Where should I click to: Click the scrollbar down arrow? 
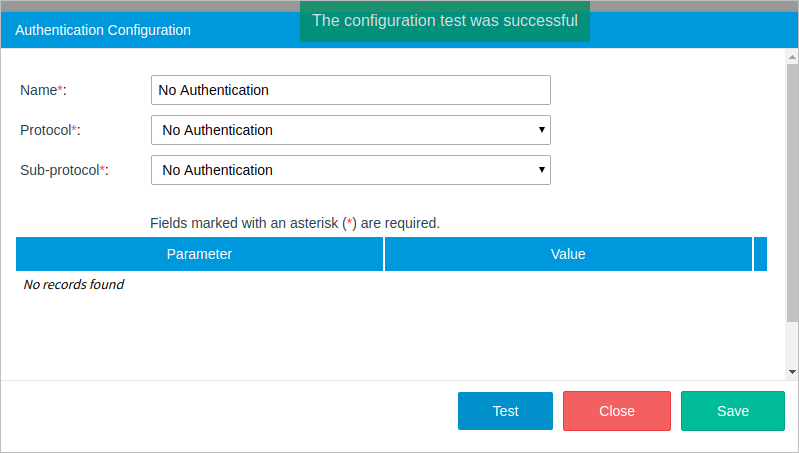pyautogui.click(x=792, y=371)
